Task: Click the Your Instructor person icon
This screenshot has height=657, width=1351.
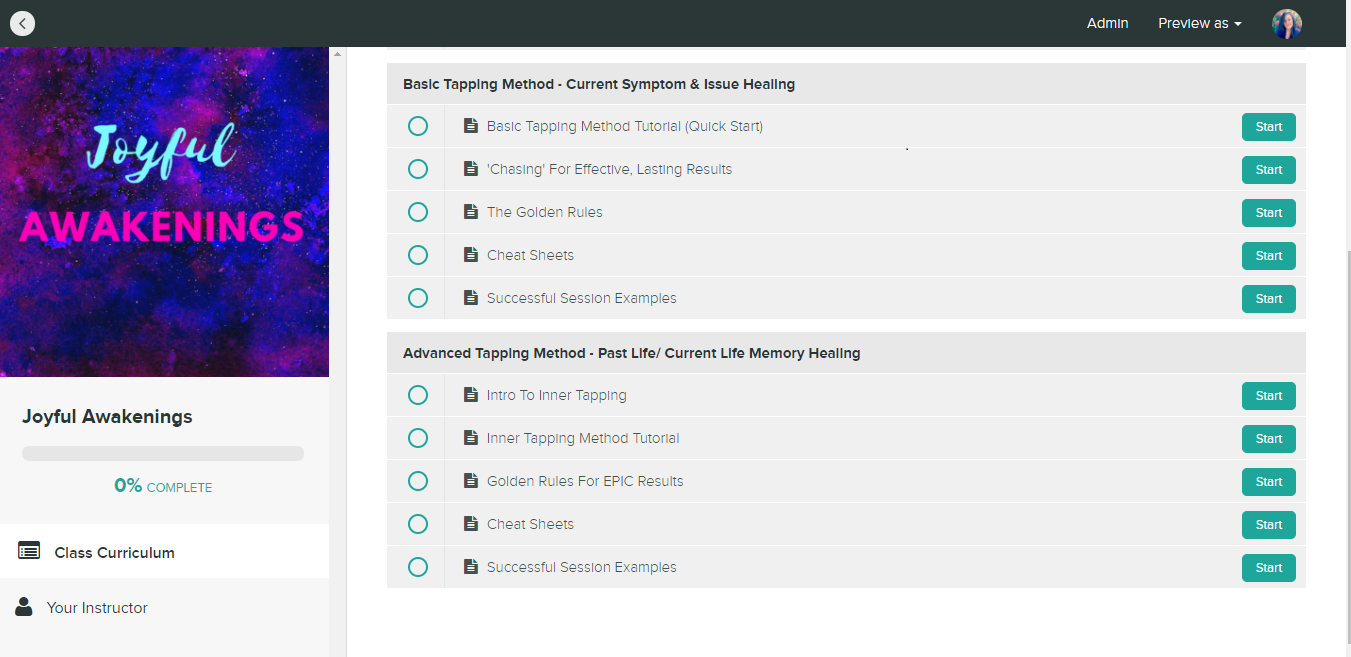Action: pyautogui.click(x=24, y=606)
